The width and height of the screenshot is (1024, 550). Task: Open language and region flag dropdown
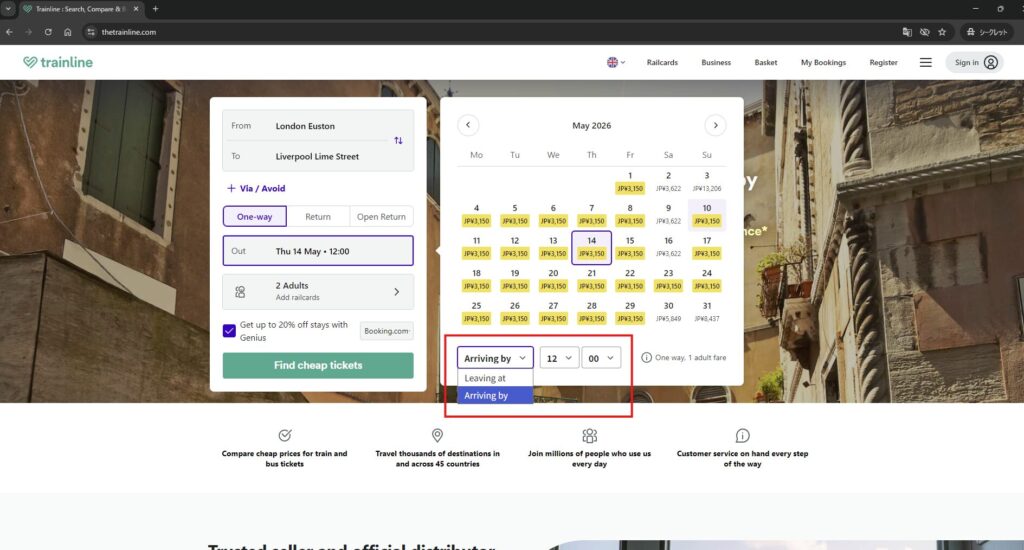pyautogui.click(x=615, y=62)
